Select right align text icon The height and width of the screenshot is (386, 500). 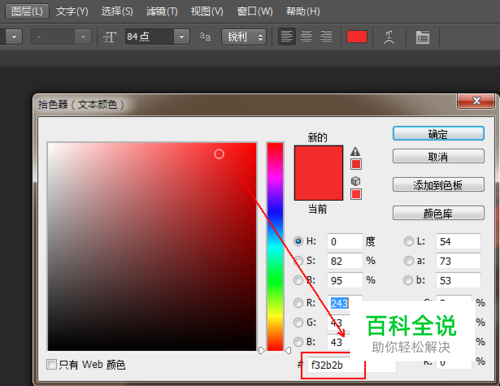click(x=326, y=37)
